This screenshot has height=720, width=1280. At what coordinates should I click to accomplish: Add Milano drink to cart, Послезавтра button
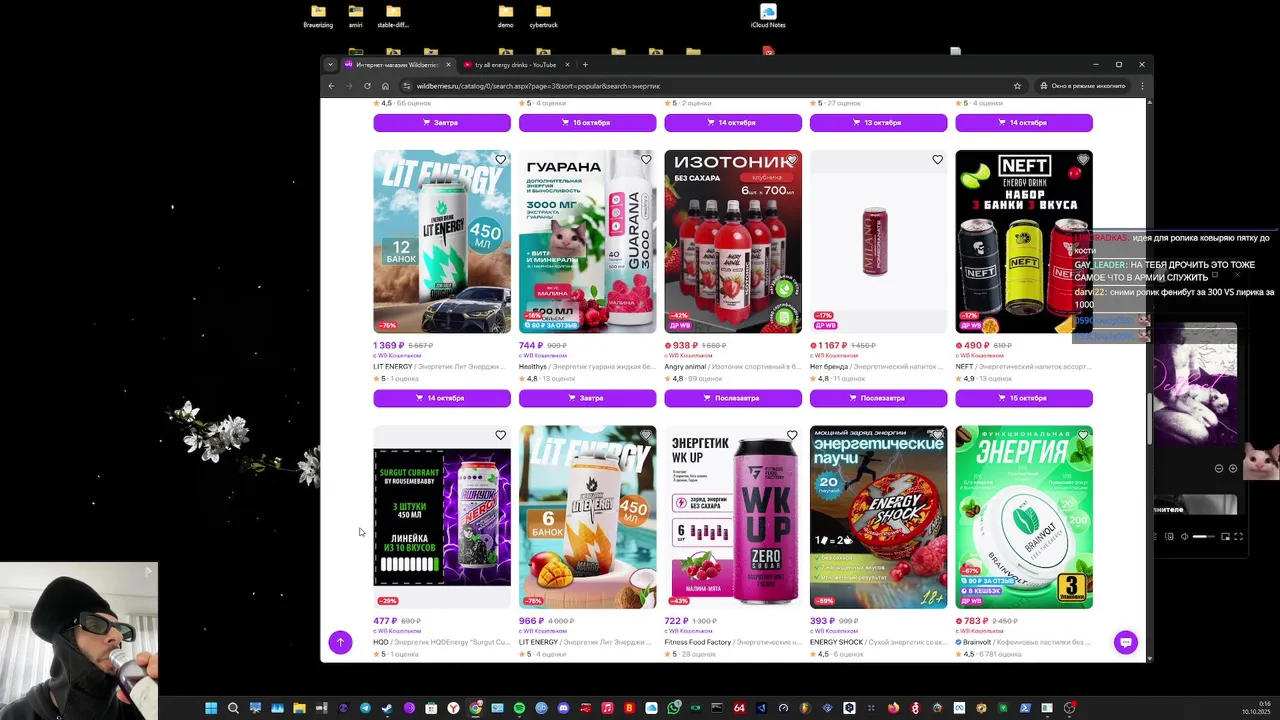point(878,398)
